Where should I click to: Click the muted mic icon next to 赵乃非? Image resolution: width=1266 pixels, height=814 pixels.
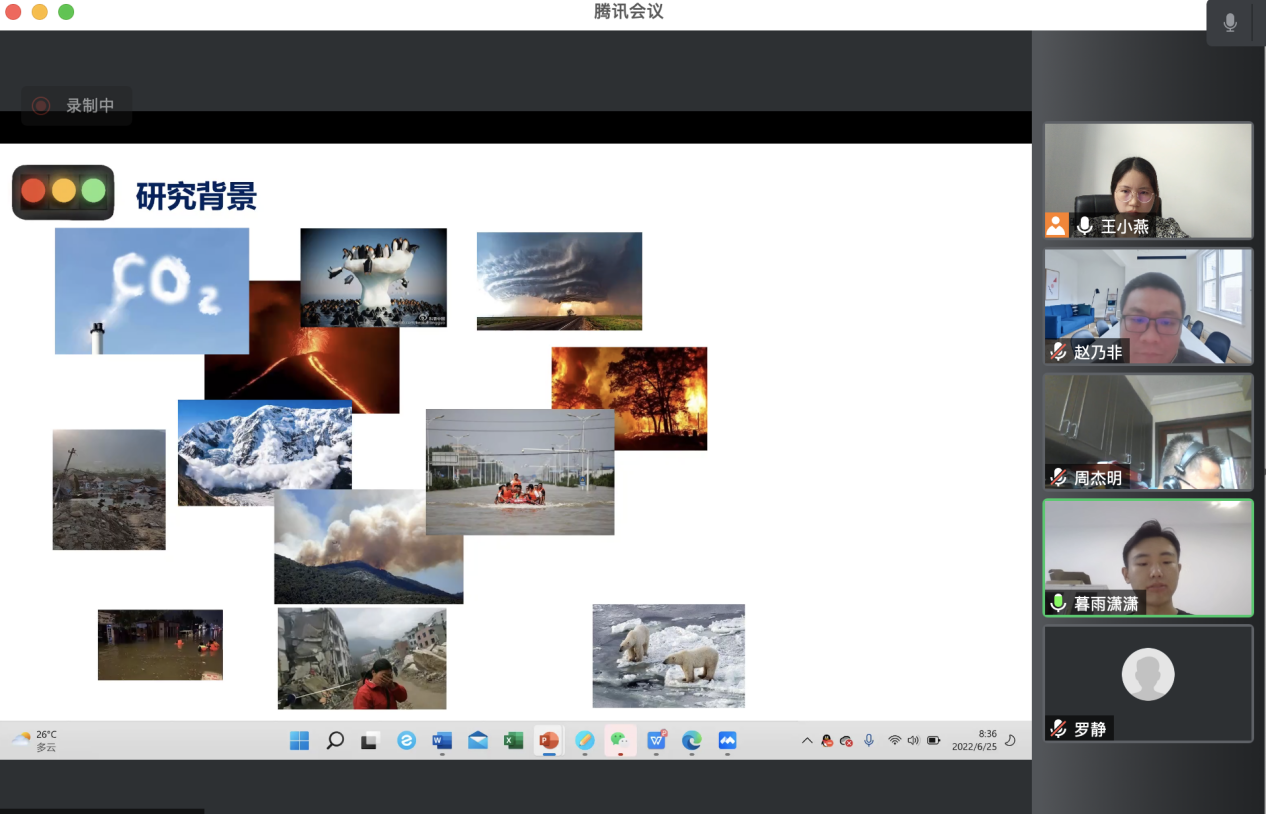pos(1058,352)
